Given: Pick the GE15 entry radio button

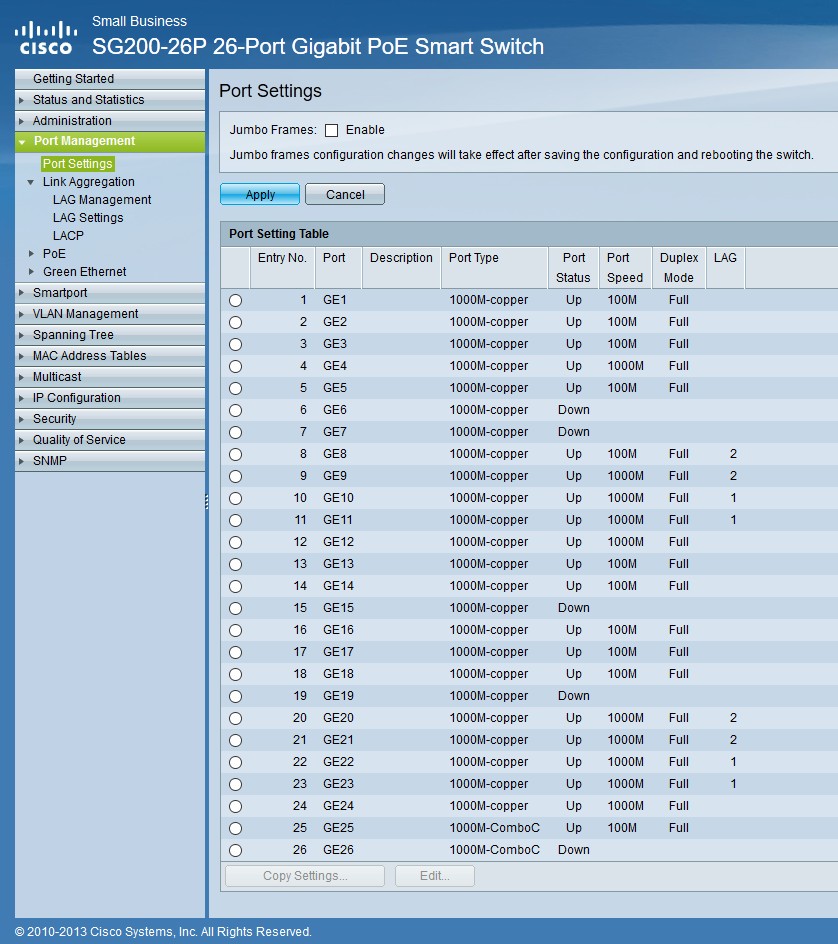Looking at the screenshot, I should [x=235, y=609].
